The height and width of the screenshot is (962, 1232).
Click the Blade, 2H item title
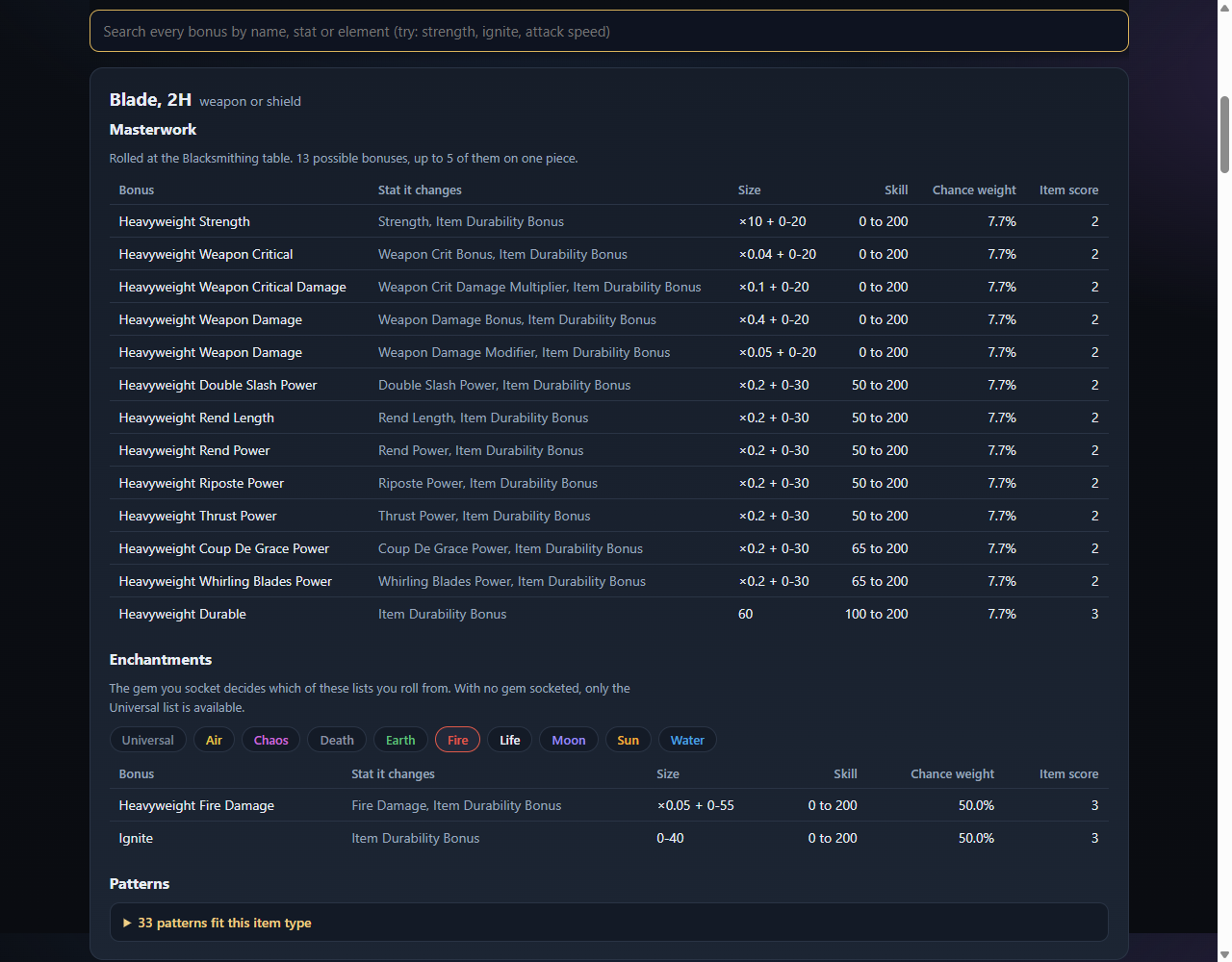point(150,99)
